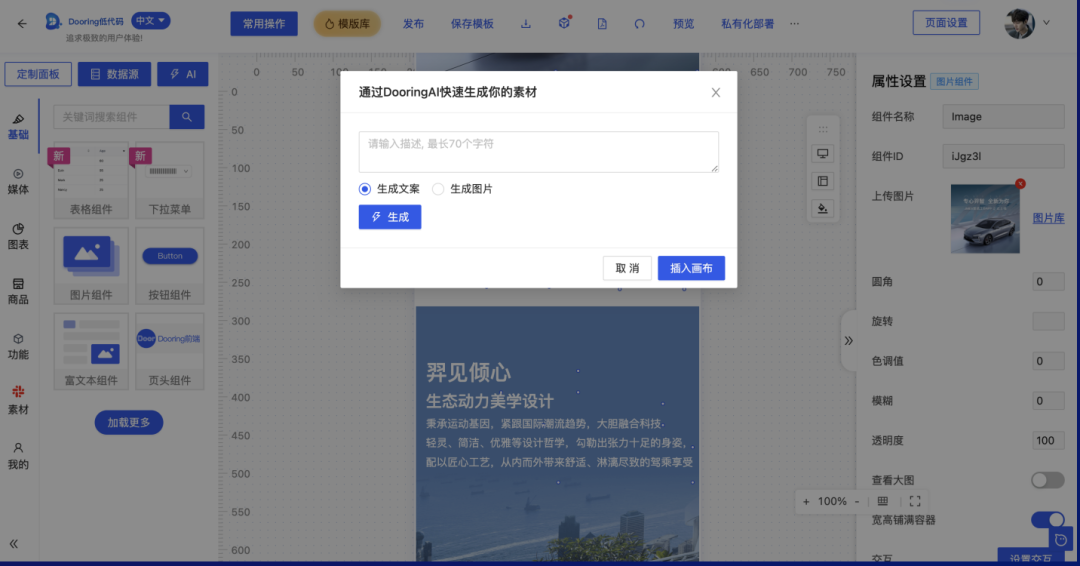Select the 图表 sidebar category
1080x566 pixels.
[x=18, y=236]
